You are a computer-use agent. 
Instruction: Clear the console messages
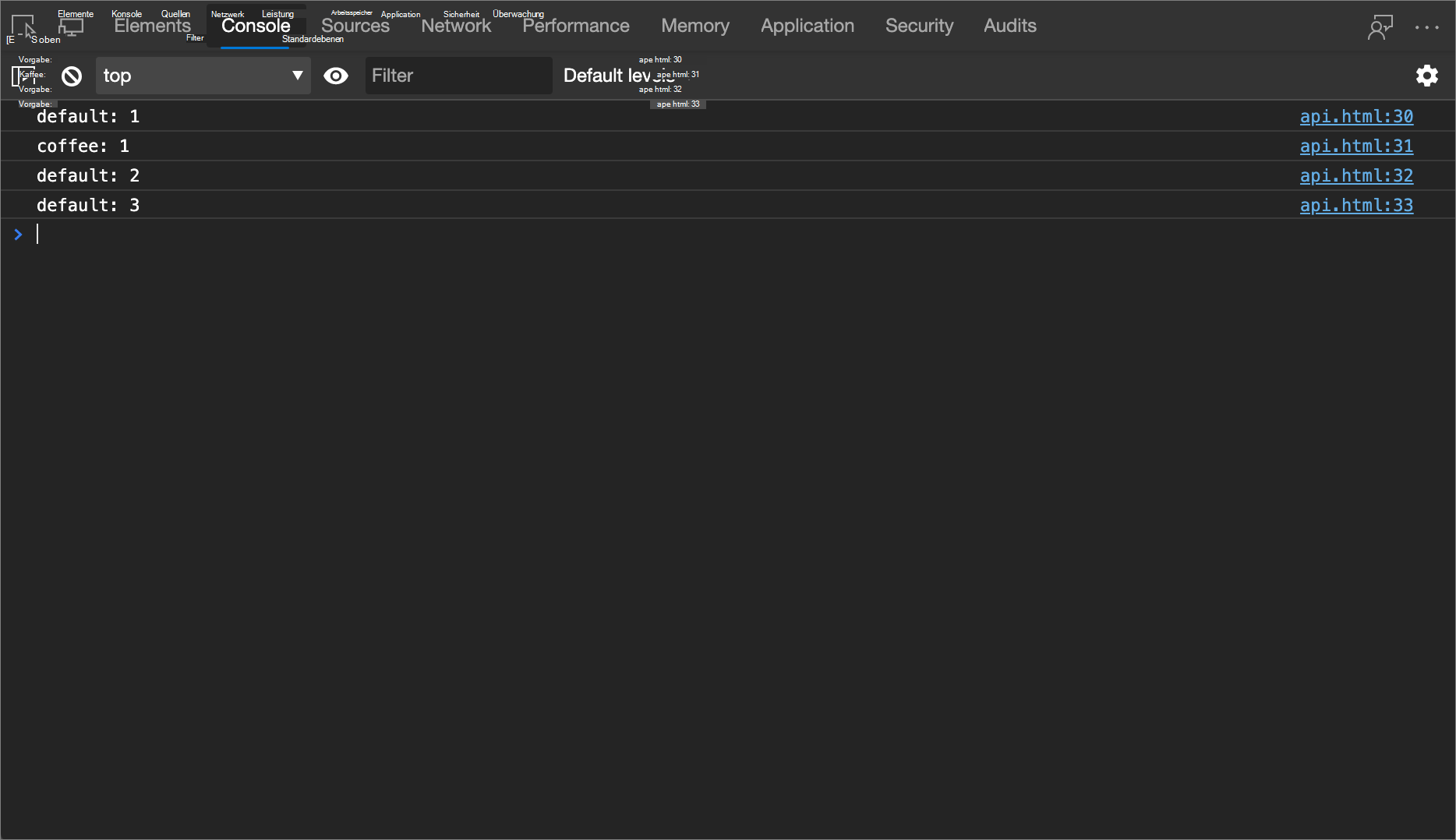[71, 76]
